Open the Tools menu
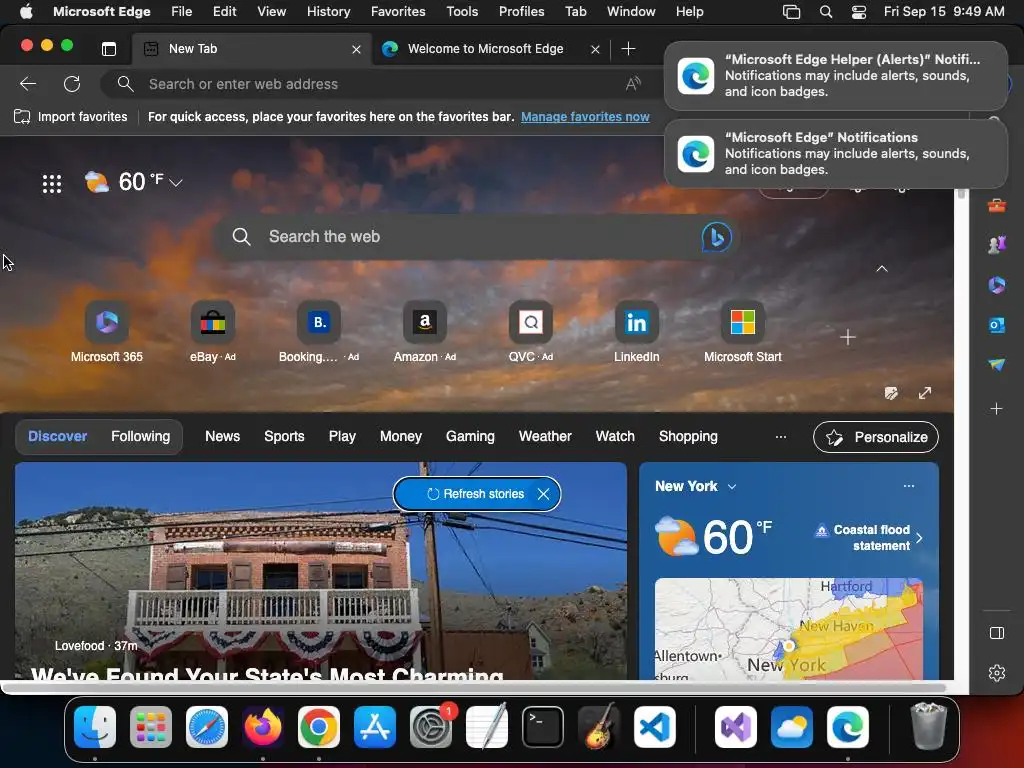This screenshot has width=1024, height=768. tap(462, 11)
